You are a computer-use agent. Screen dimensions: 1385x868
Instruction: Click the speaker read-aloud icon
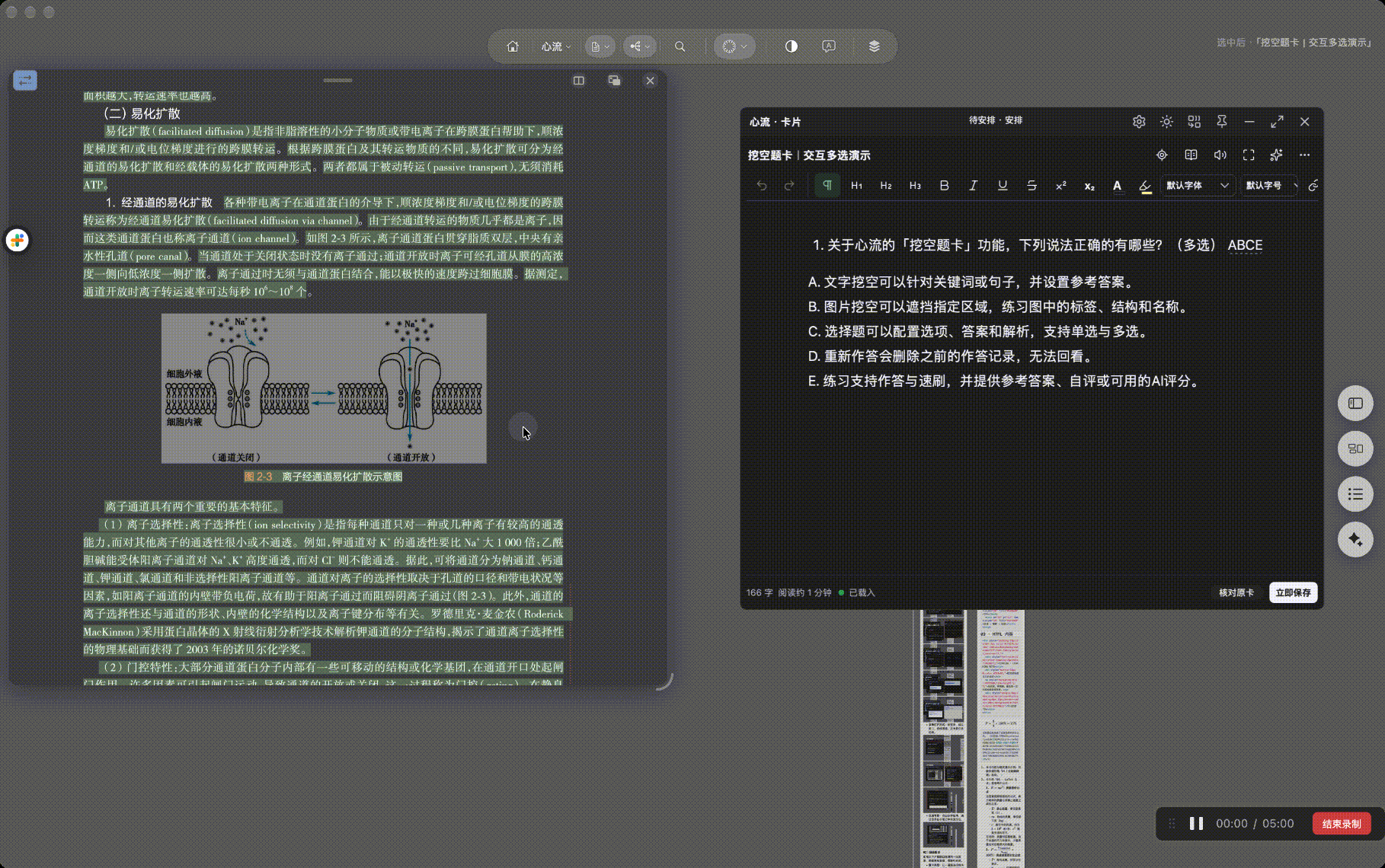(x=1220, y=155)
